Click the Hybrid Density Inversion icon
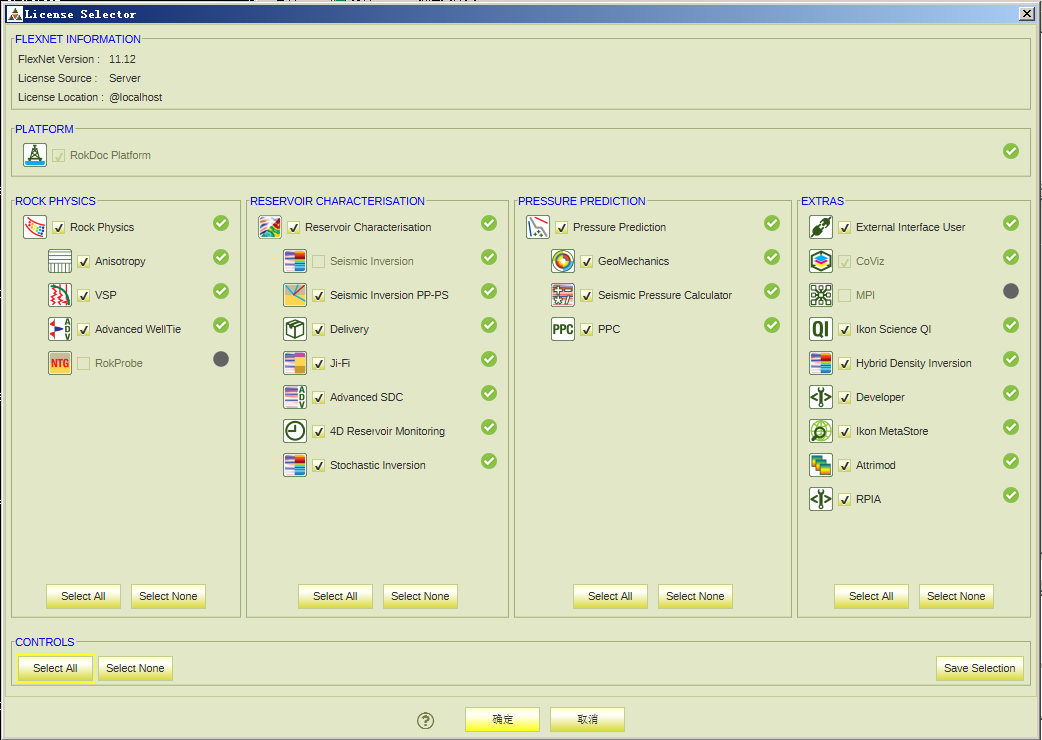The image size is (1042, 740). (x=821, y=363)
